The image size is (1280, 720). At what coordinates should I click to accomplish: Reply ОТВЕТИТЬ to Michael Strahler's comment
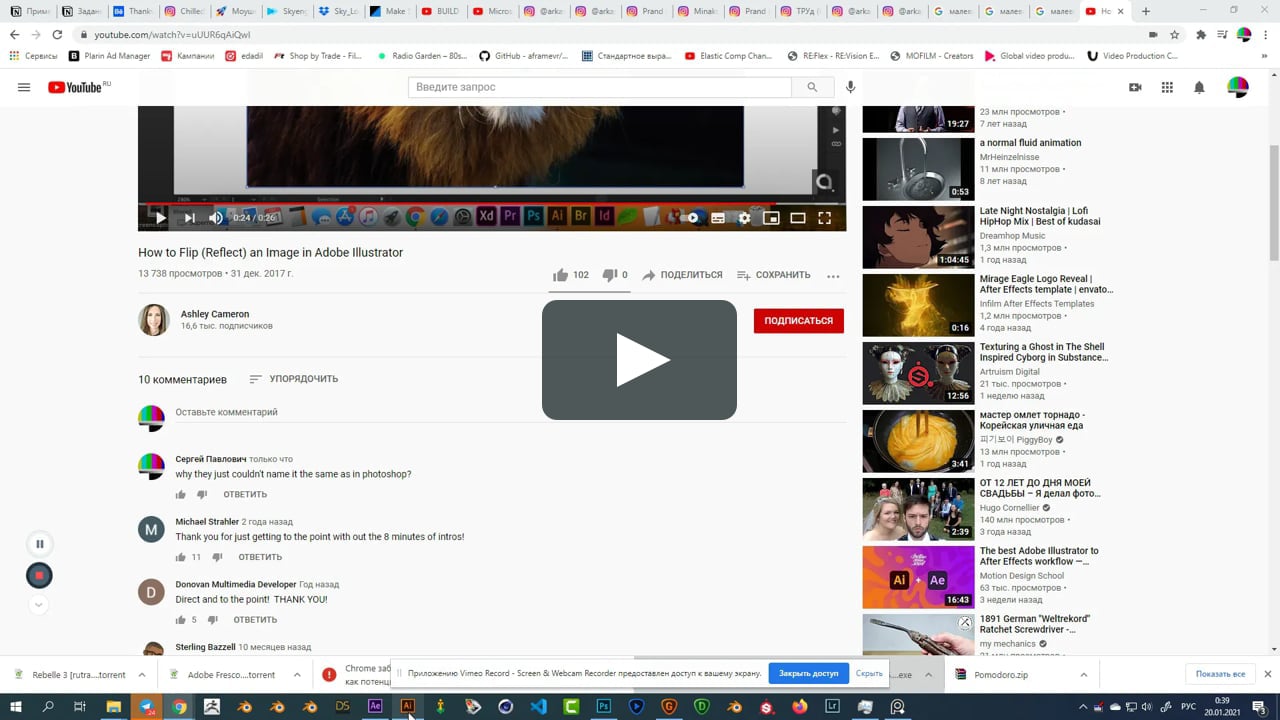[x=260, y=557]
